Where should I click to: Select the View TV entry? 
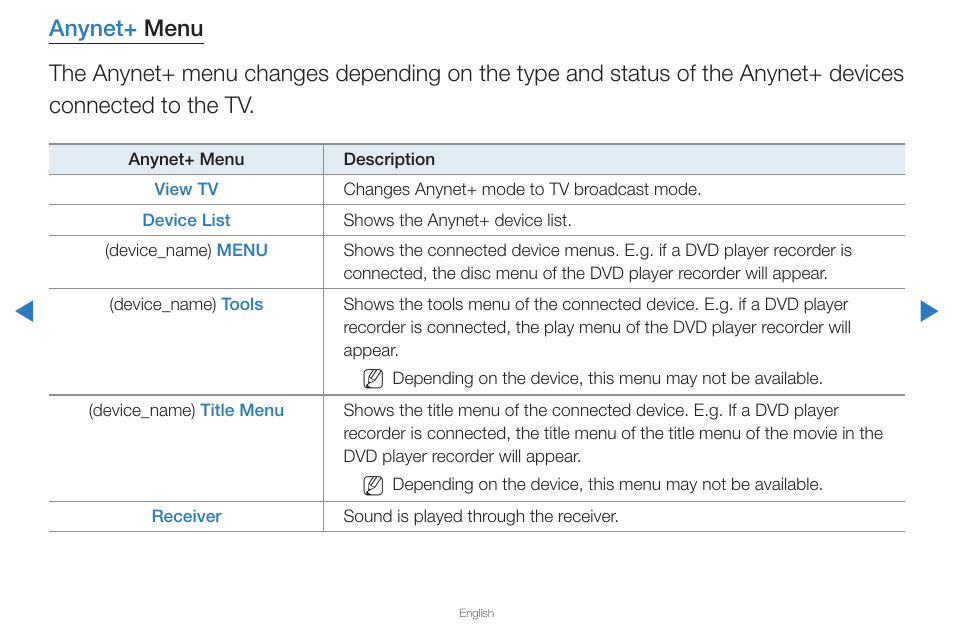186,189
